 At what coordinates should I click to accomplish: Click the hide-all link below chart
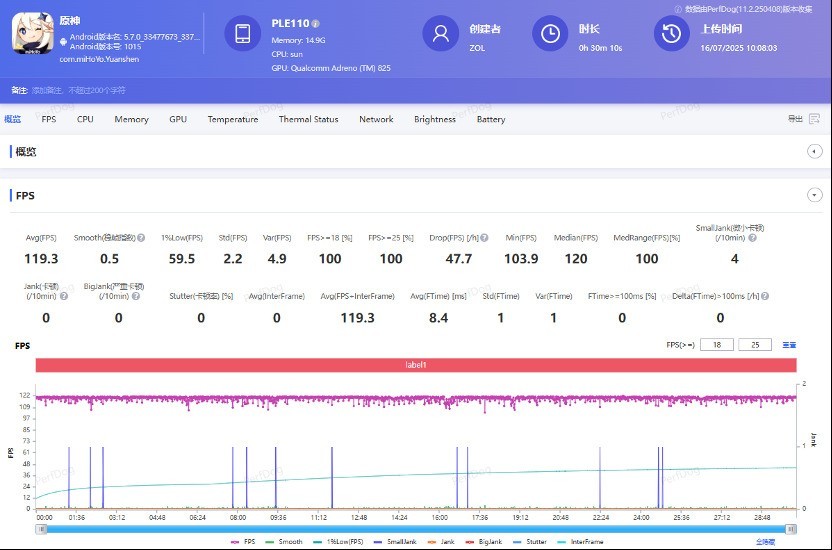[x=764, y=541]
